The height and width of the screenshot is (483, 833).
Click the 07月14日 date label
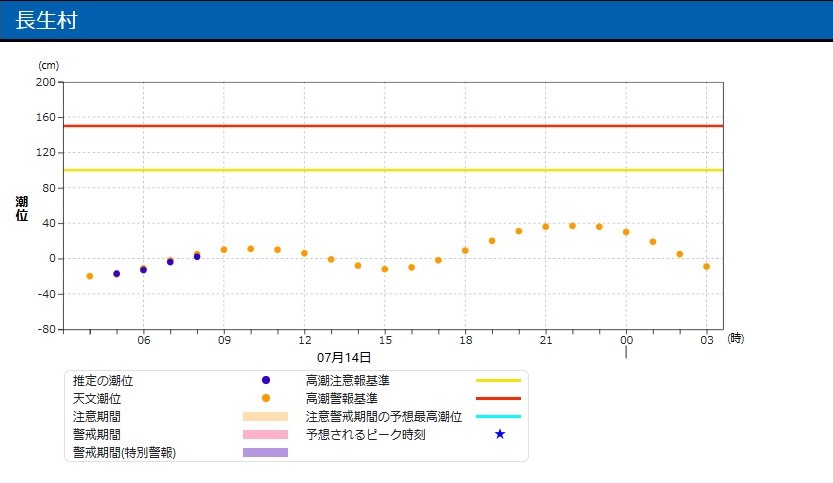coord(344,358)
